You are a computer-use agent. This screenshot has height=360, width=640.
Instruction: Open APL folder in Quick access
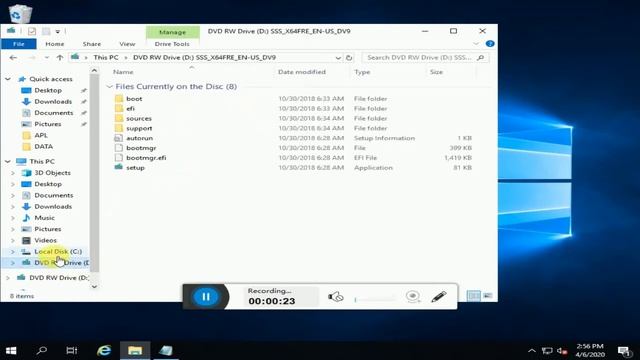40,135
